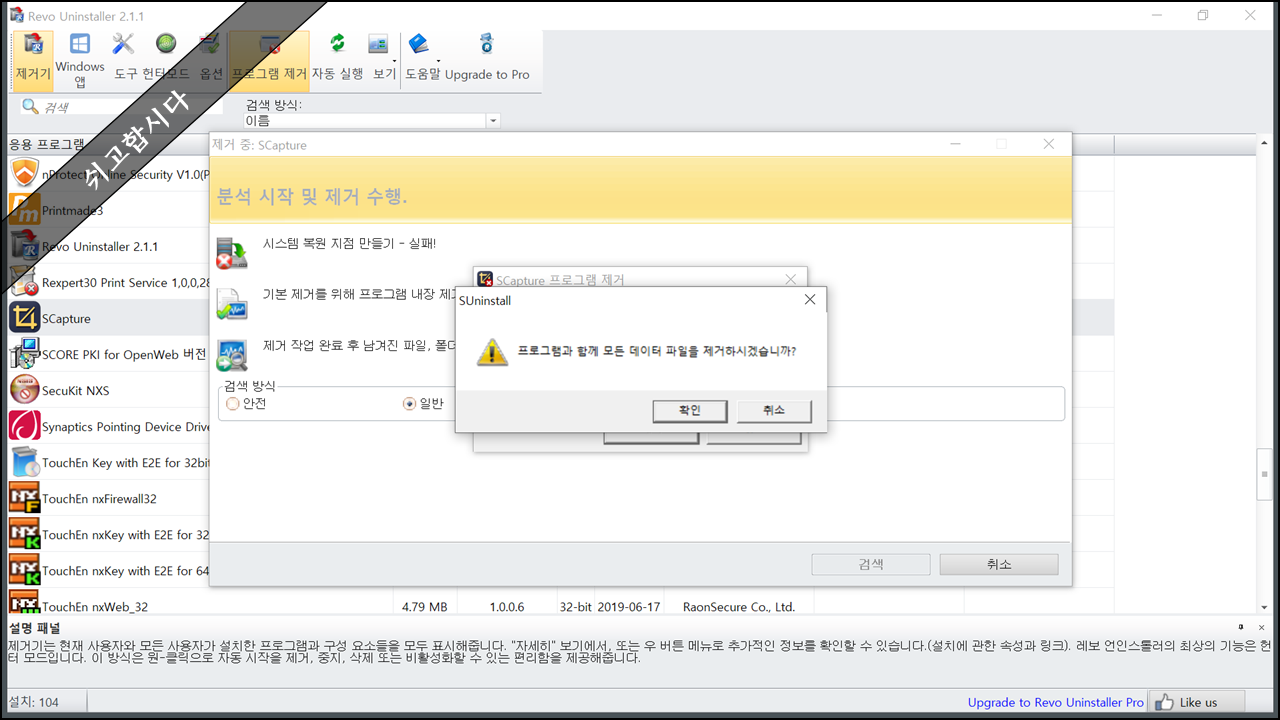Click the 4.79 MB size cell
1280x720 pixels.
[x=424, y=606]
